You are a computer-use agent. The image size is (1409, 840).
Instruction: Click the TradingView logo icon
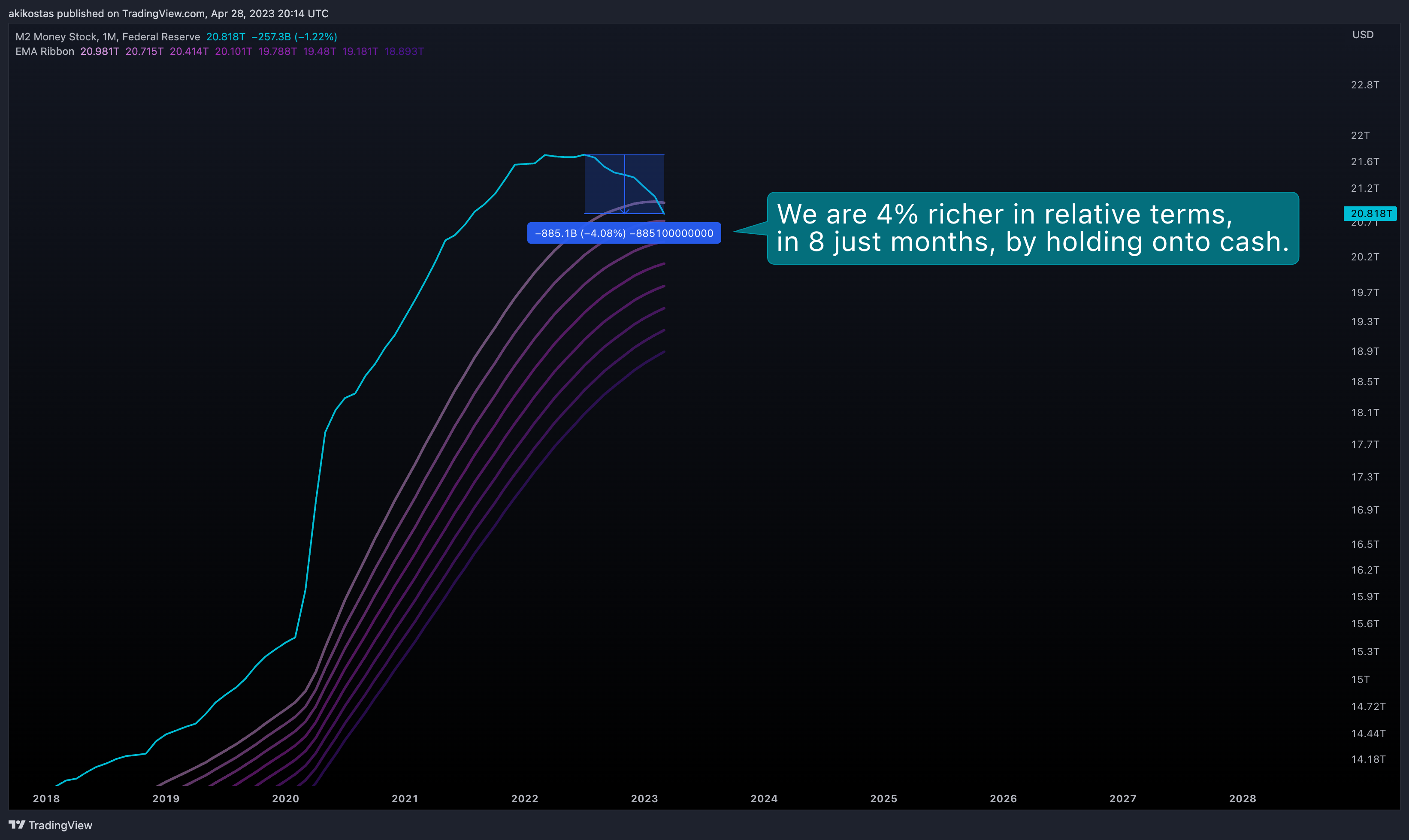pyautogui.click(x=17, y=825)
